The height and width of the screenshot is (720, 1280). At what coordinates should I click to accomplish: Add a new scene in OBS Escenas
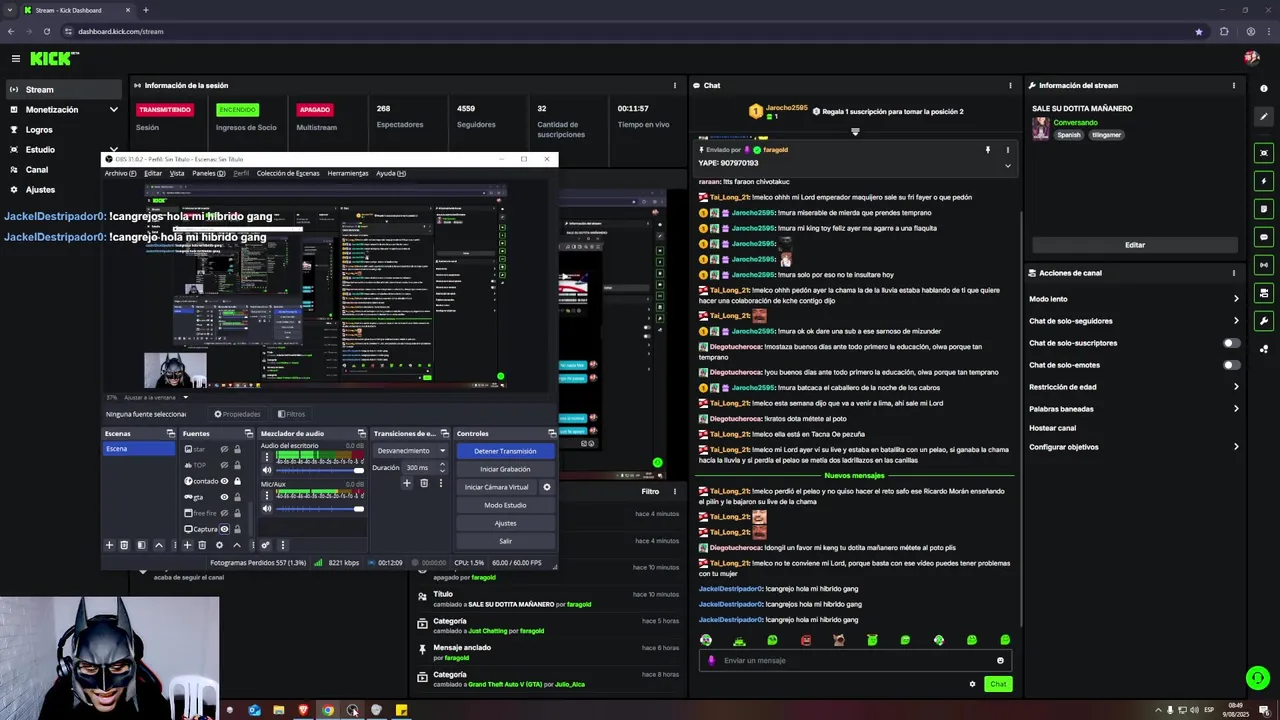(x=109, y=545)
